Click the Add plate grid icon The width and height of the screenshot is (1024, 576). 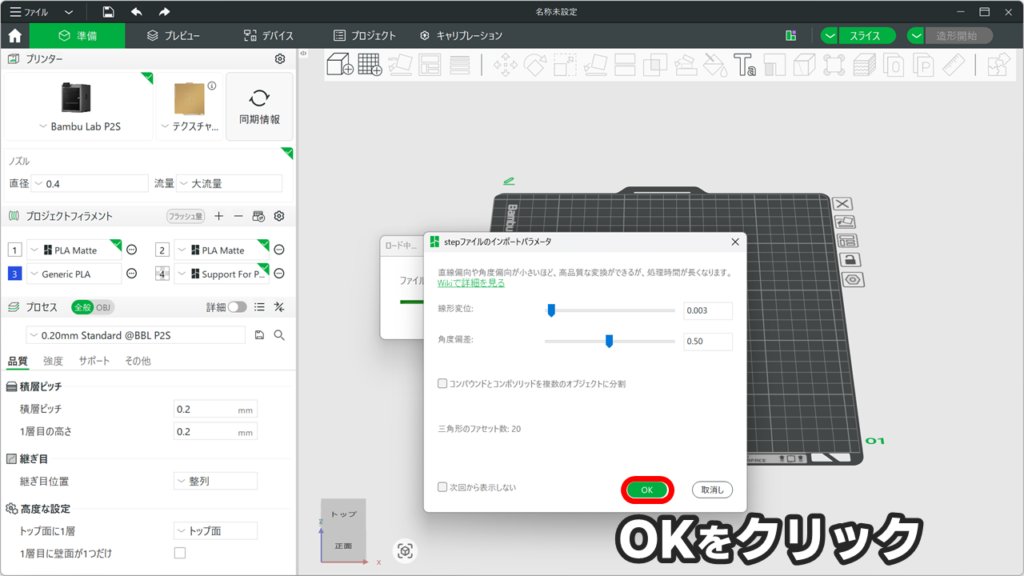370,65
